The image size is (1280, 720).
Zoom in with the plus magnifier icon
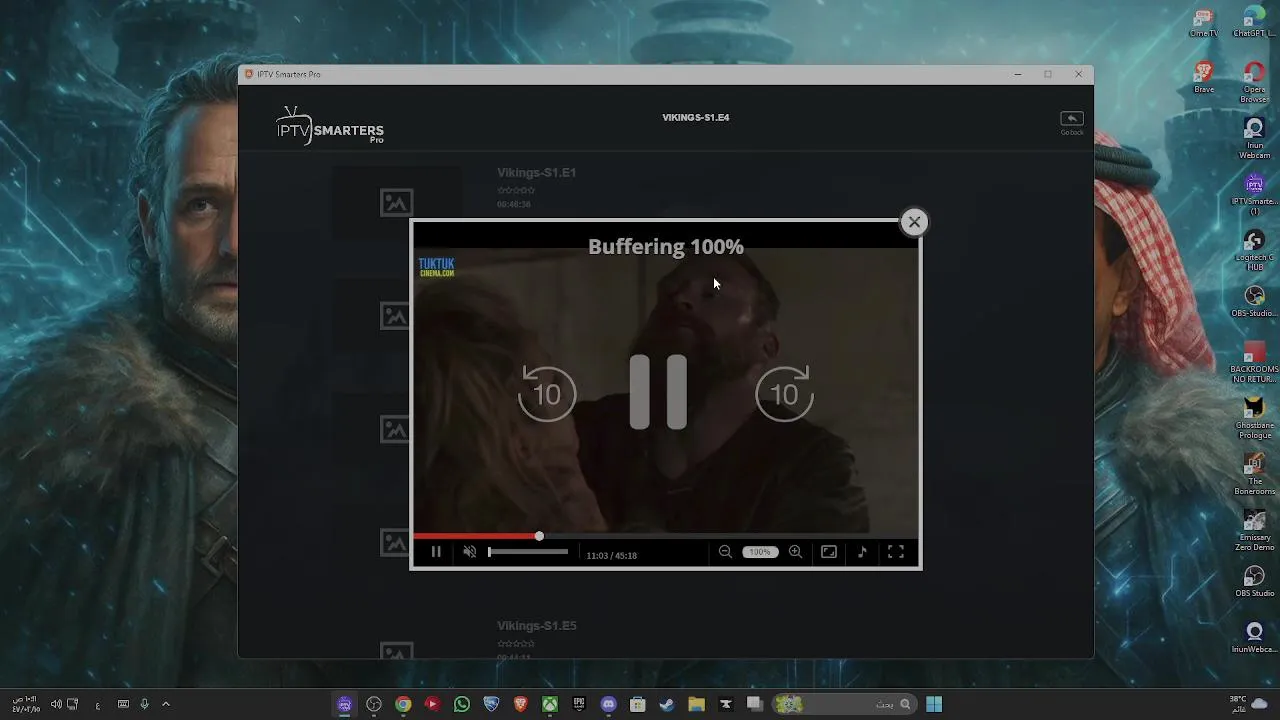795,552
